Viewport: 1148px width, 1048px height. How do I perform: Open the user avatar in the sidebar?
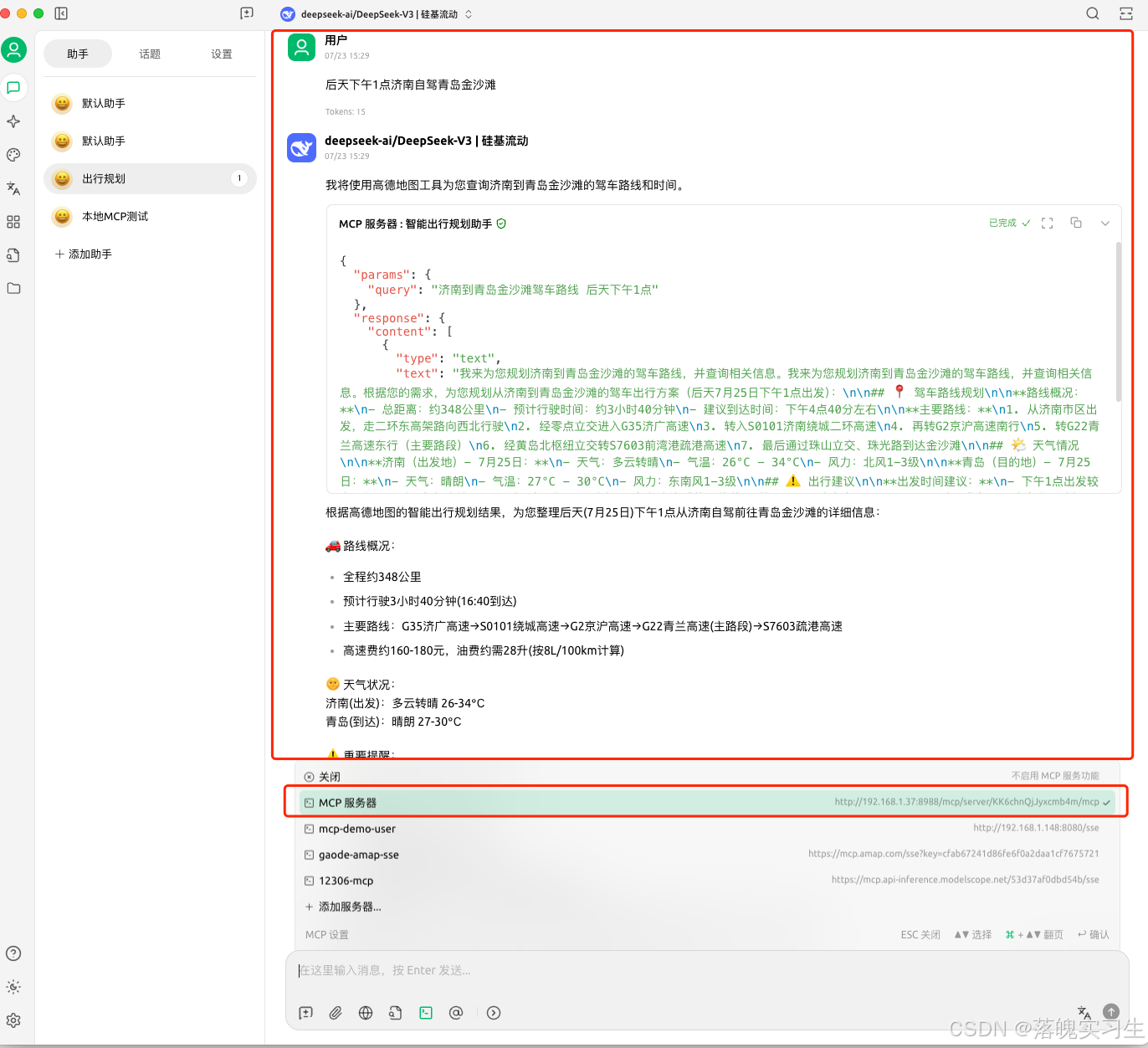pyautogui.click(x=13, y=50)
